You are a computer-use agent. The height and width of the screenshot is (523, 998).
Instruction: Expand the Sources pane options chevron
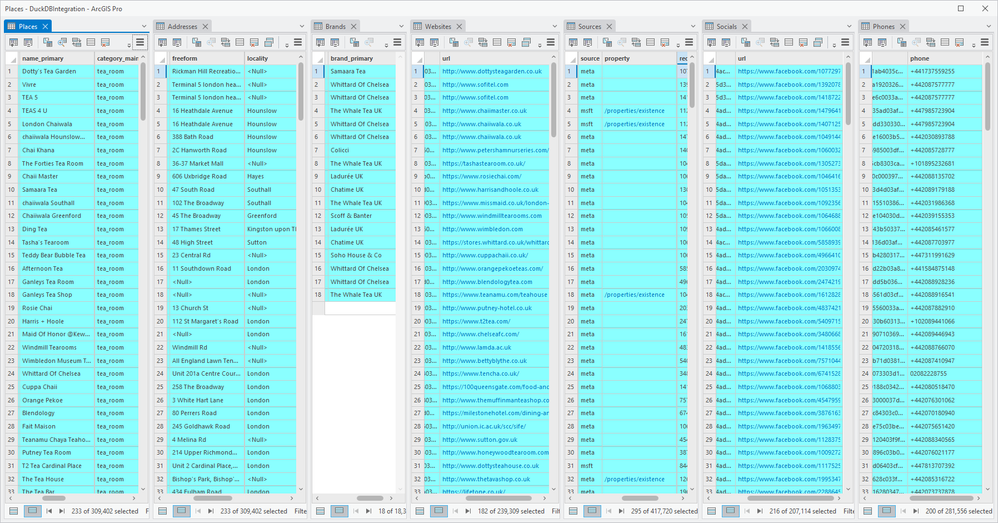click(693, 26)
